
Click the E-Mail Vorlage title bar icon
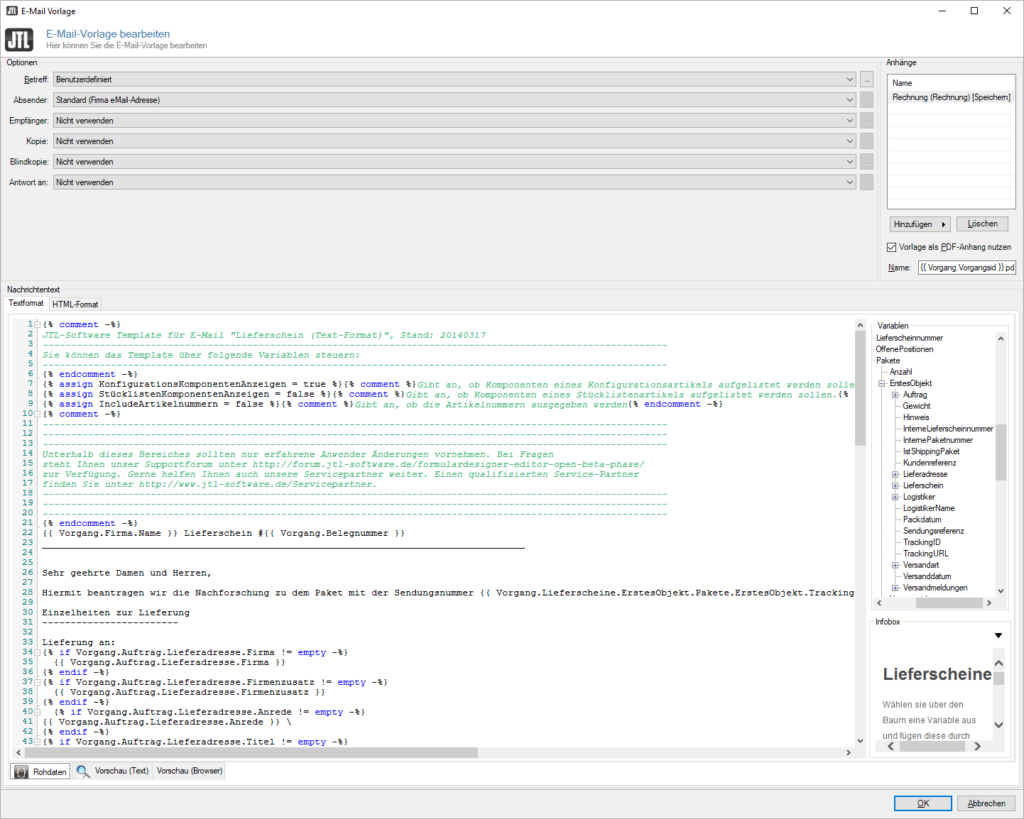coord(11,10)
